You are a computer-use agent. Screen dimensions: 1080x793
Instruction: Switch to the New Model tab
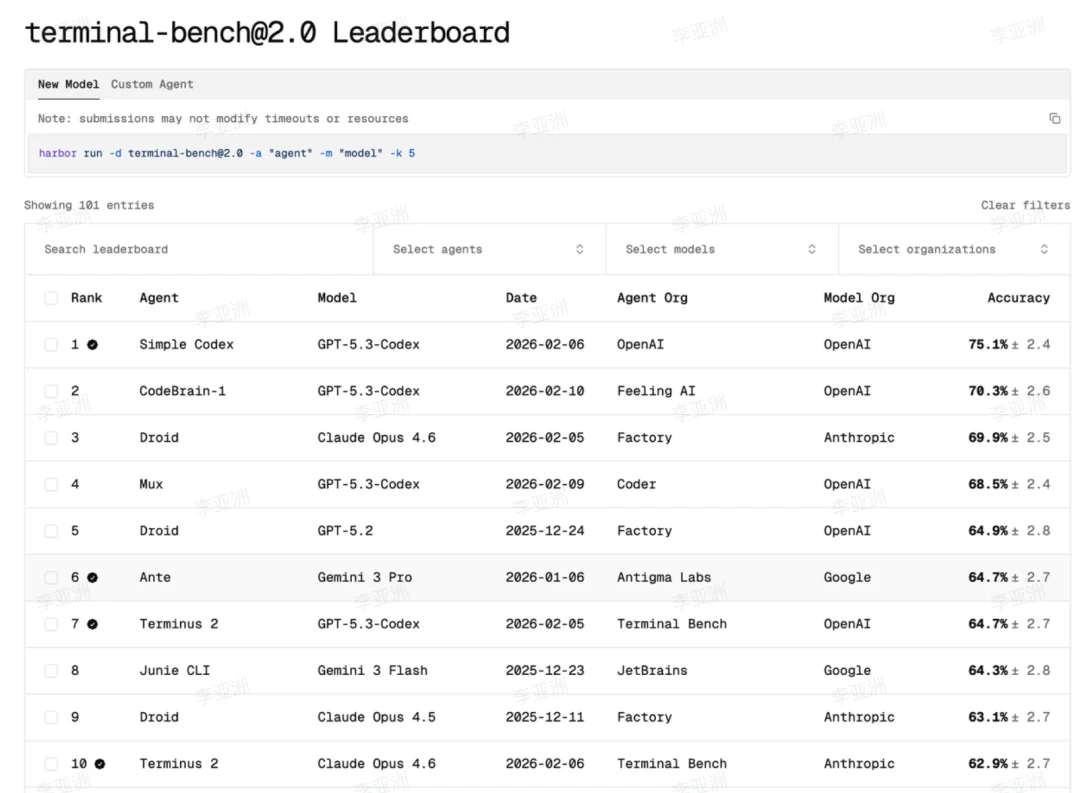click(68, 84)
